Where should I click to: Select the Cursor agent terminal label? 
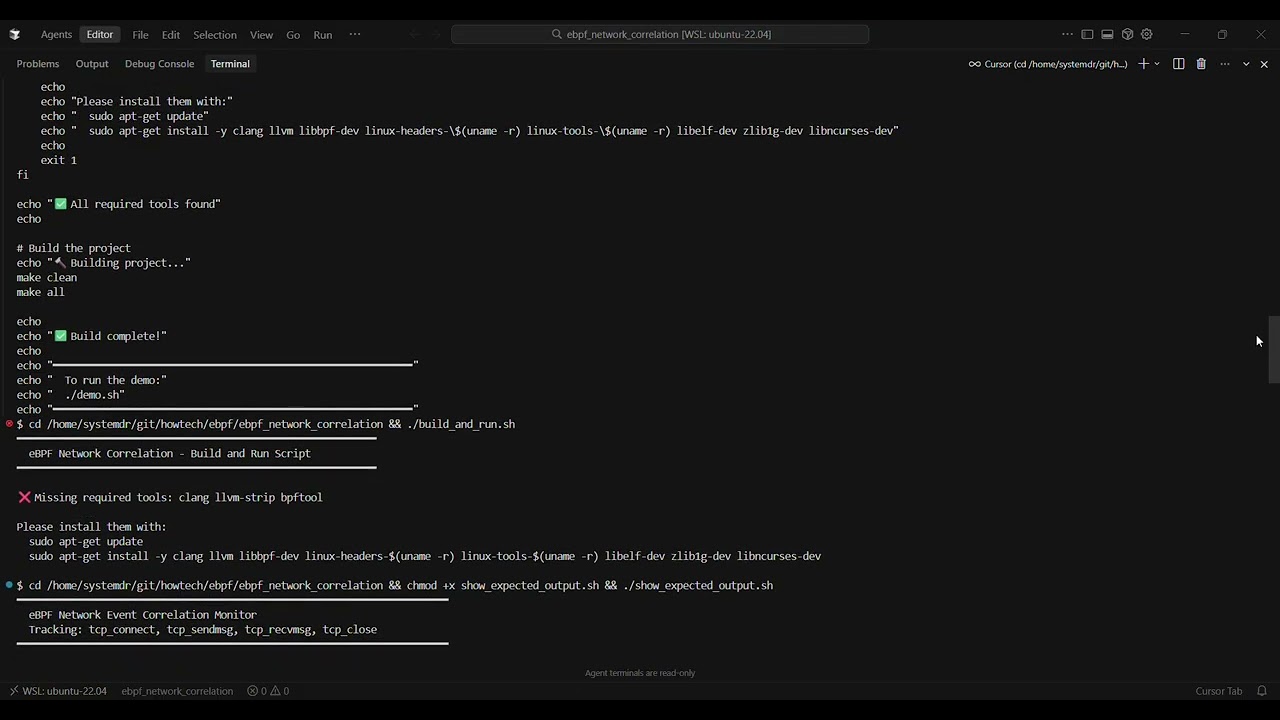[1047, 64]
